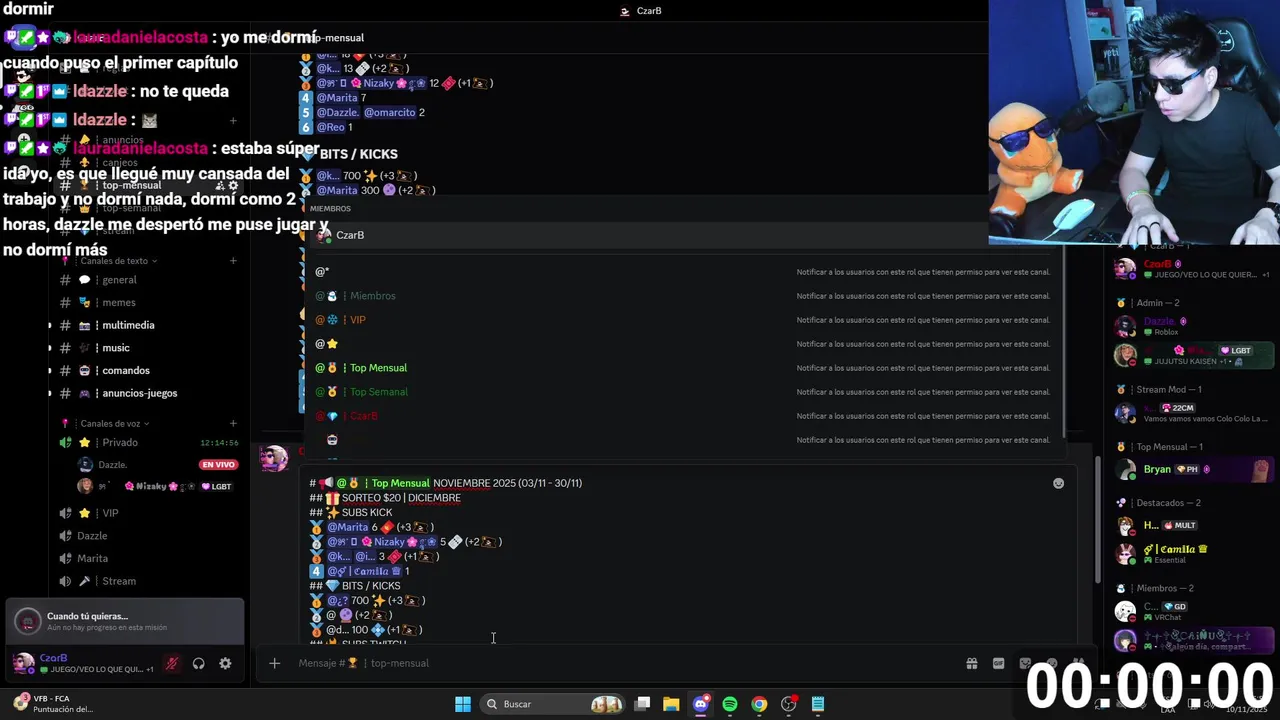Click CzarB in the member list

1193,269
